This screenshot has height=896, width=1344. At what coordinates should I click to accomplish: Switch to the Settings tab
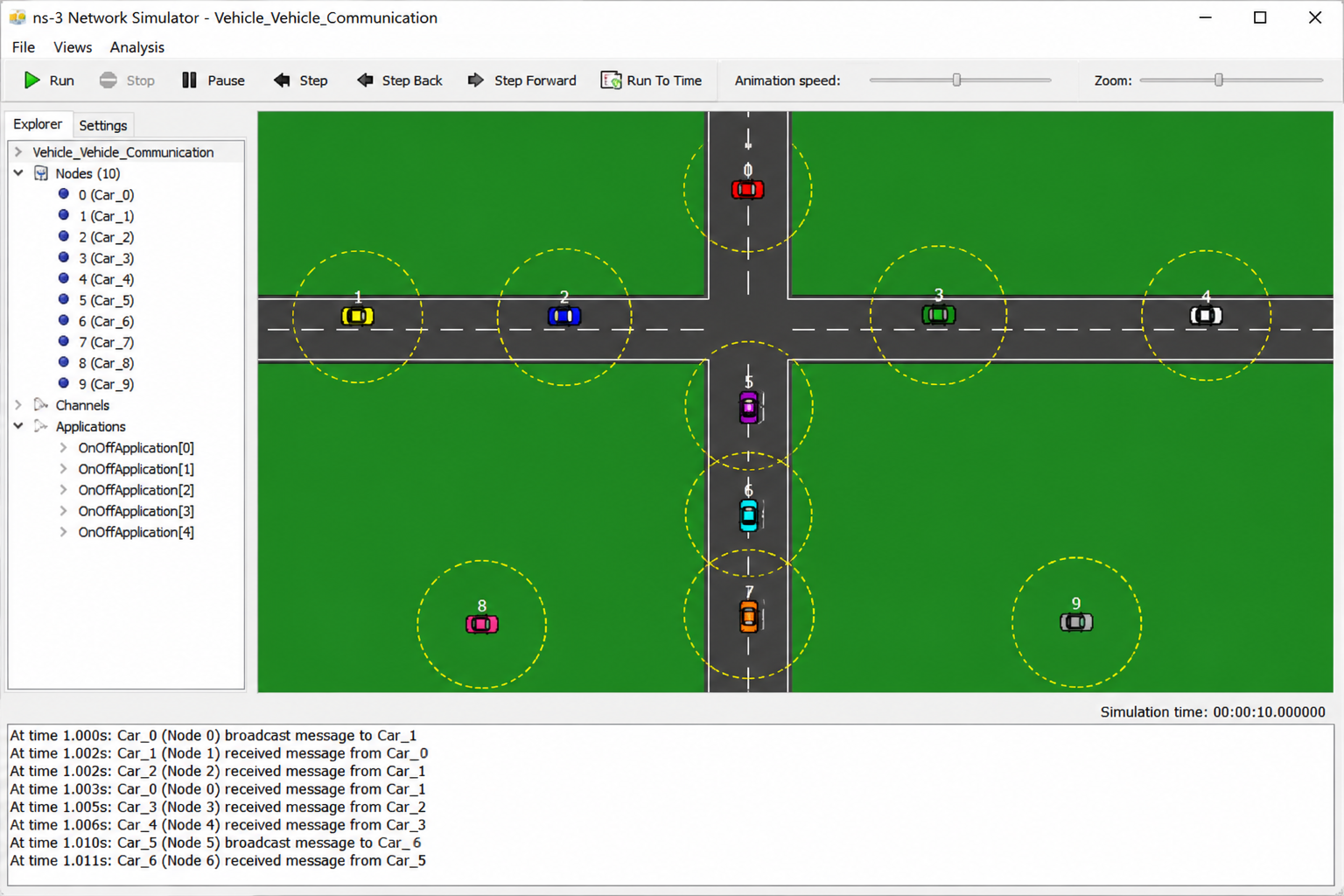(x=103, y=125)
